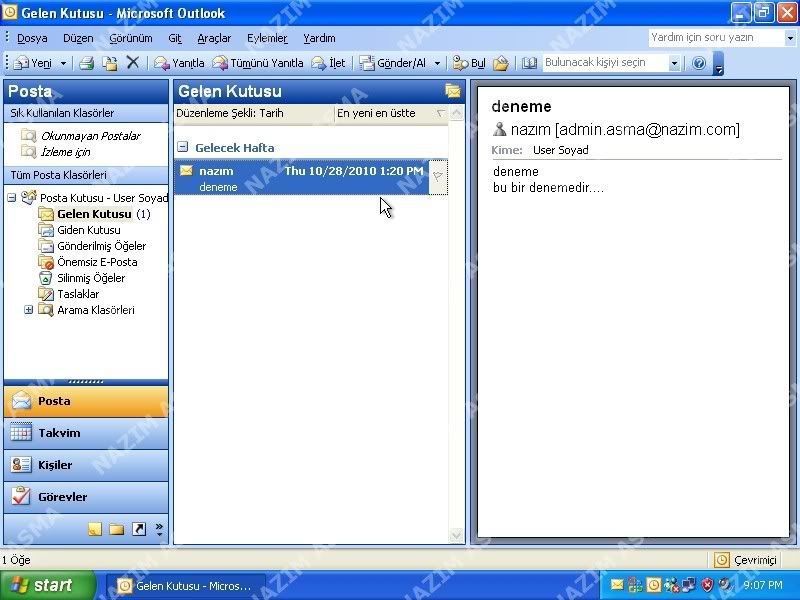Click Gelen Kutusu taskbar button

(x=186, y=586)
